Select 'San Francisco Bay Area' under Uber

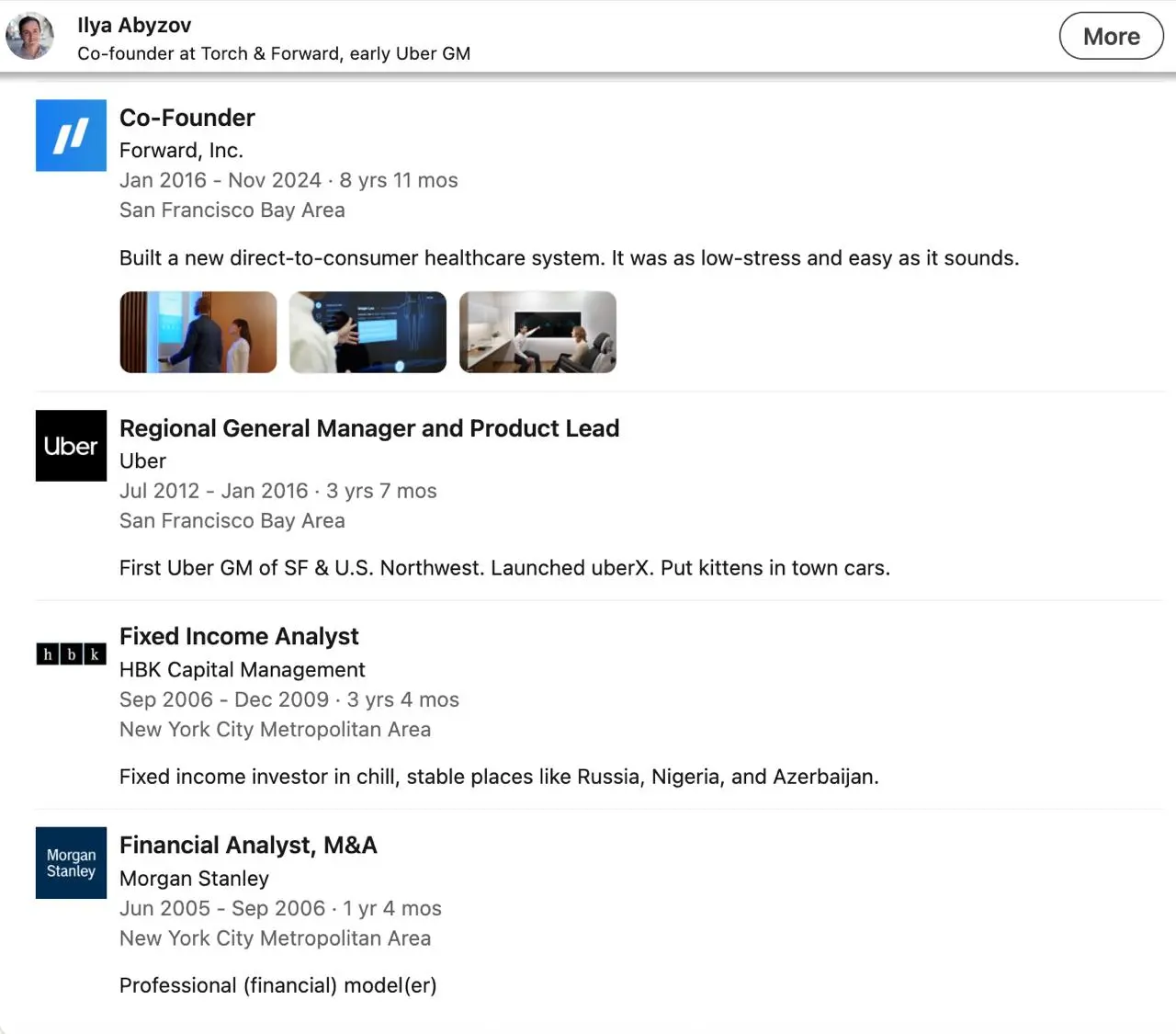tap(232, 520)
